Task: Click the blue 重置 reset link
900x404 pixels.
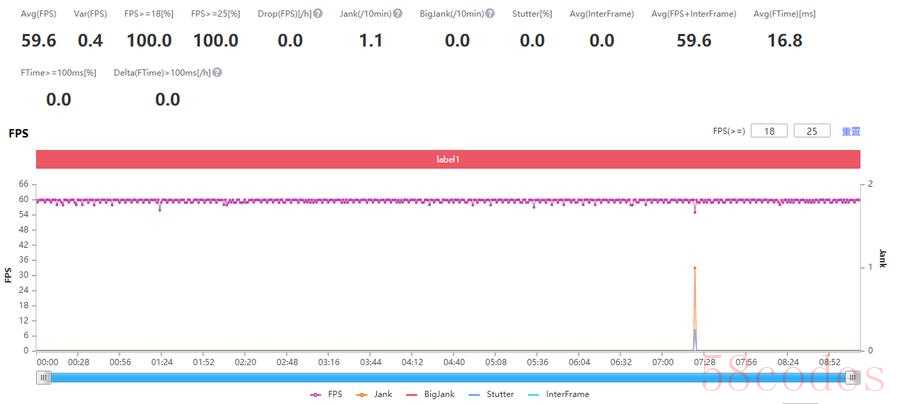Action: click(x=850, y=131)
